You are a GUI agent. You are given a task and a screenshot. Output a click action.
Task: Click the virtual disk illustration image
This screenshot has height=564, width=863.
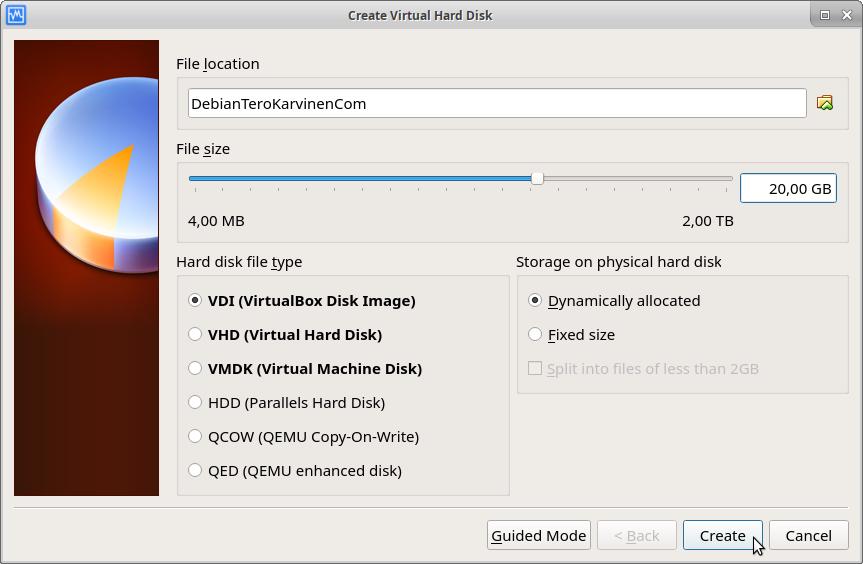(87, 268)
